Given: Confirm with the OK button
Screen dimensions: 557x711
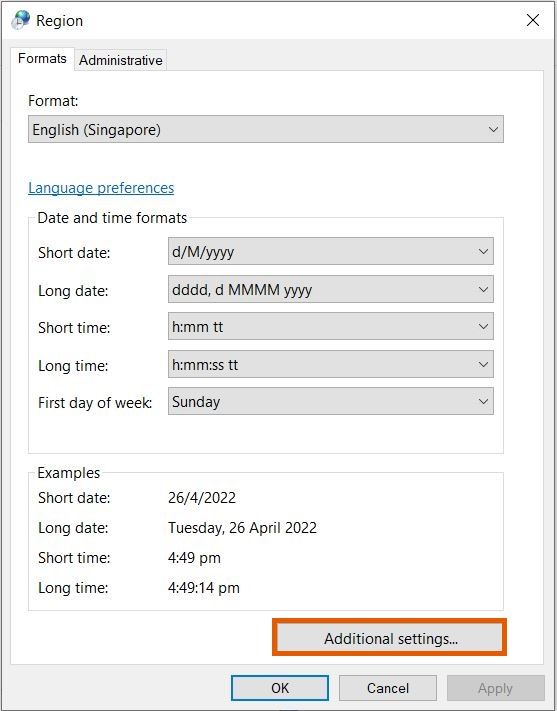Looking at the screenshot, I should [x=280, y=688].
